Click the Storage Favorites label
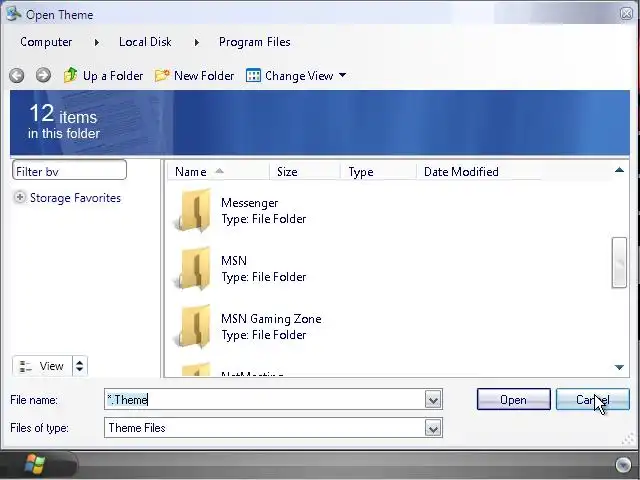 76,198
